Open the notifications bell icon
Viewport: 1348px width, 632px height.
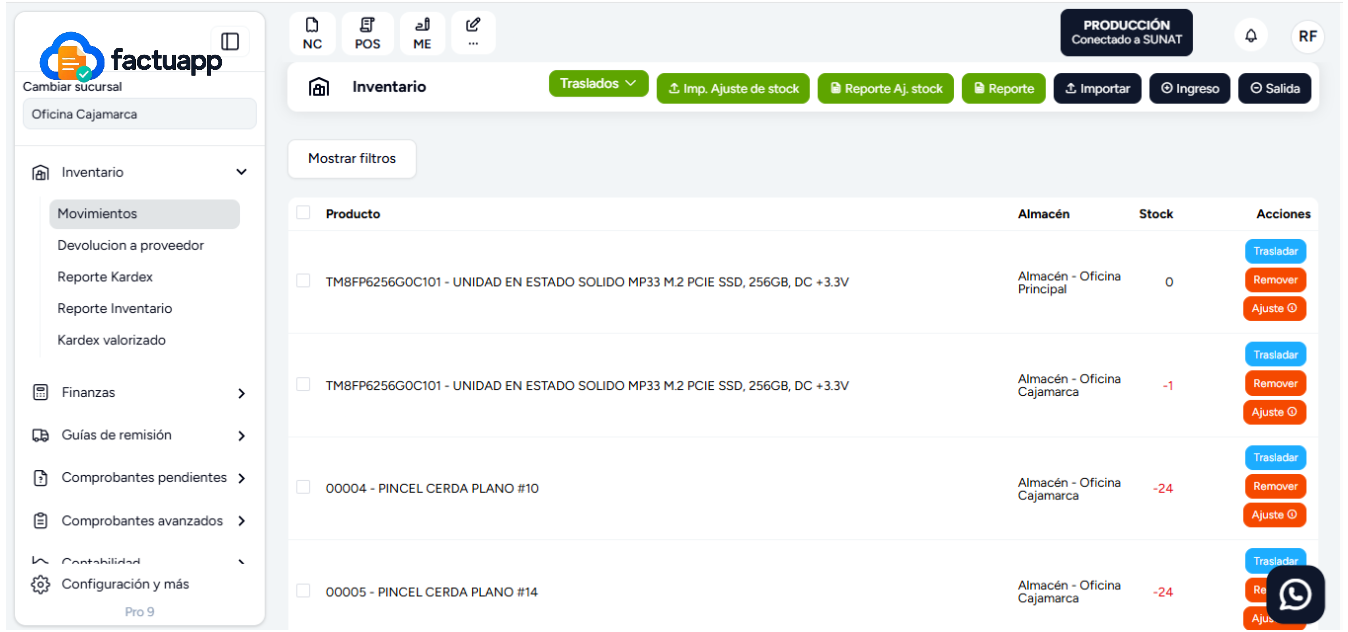1251,36
